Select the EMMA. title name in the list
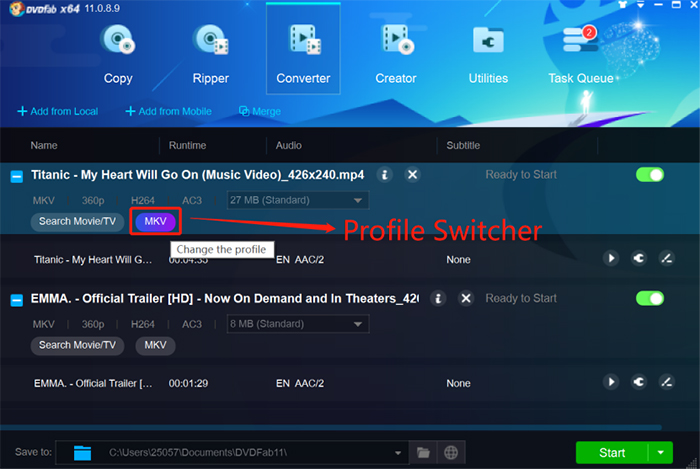This screenshot has width=700, height=469. [93, 383]
